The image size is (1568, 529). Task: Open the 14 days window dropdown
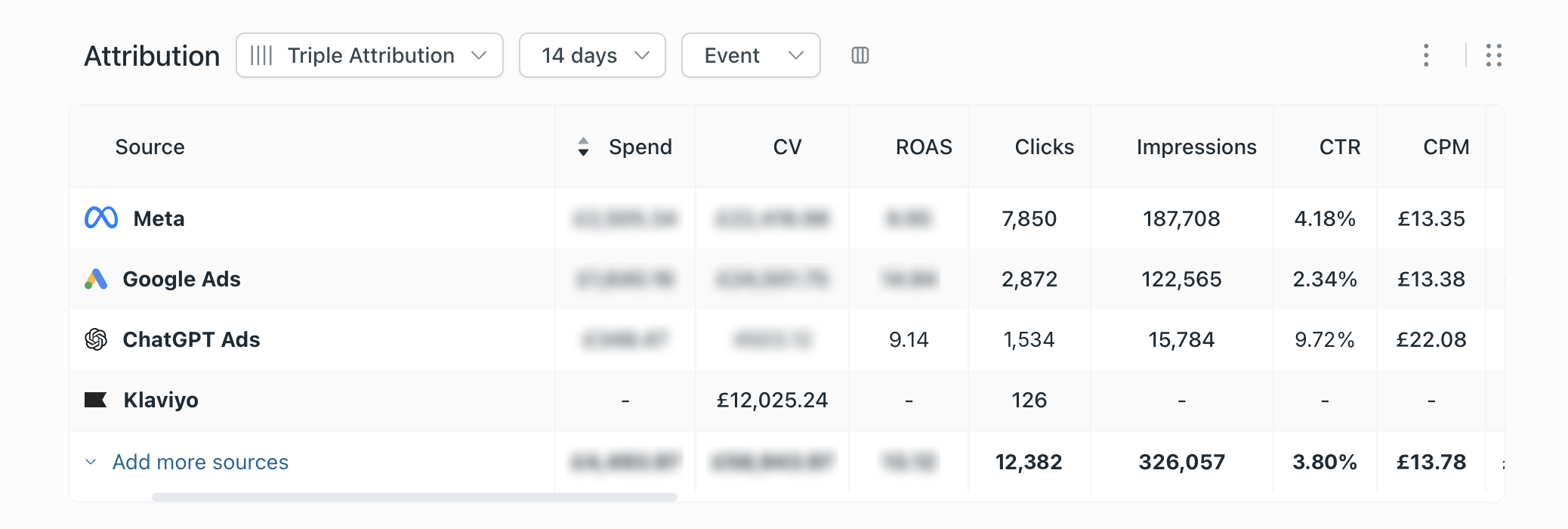592,55
